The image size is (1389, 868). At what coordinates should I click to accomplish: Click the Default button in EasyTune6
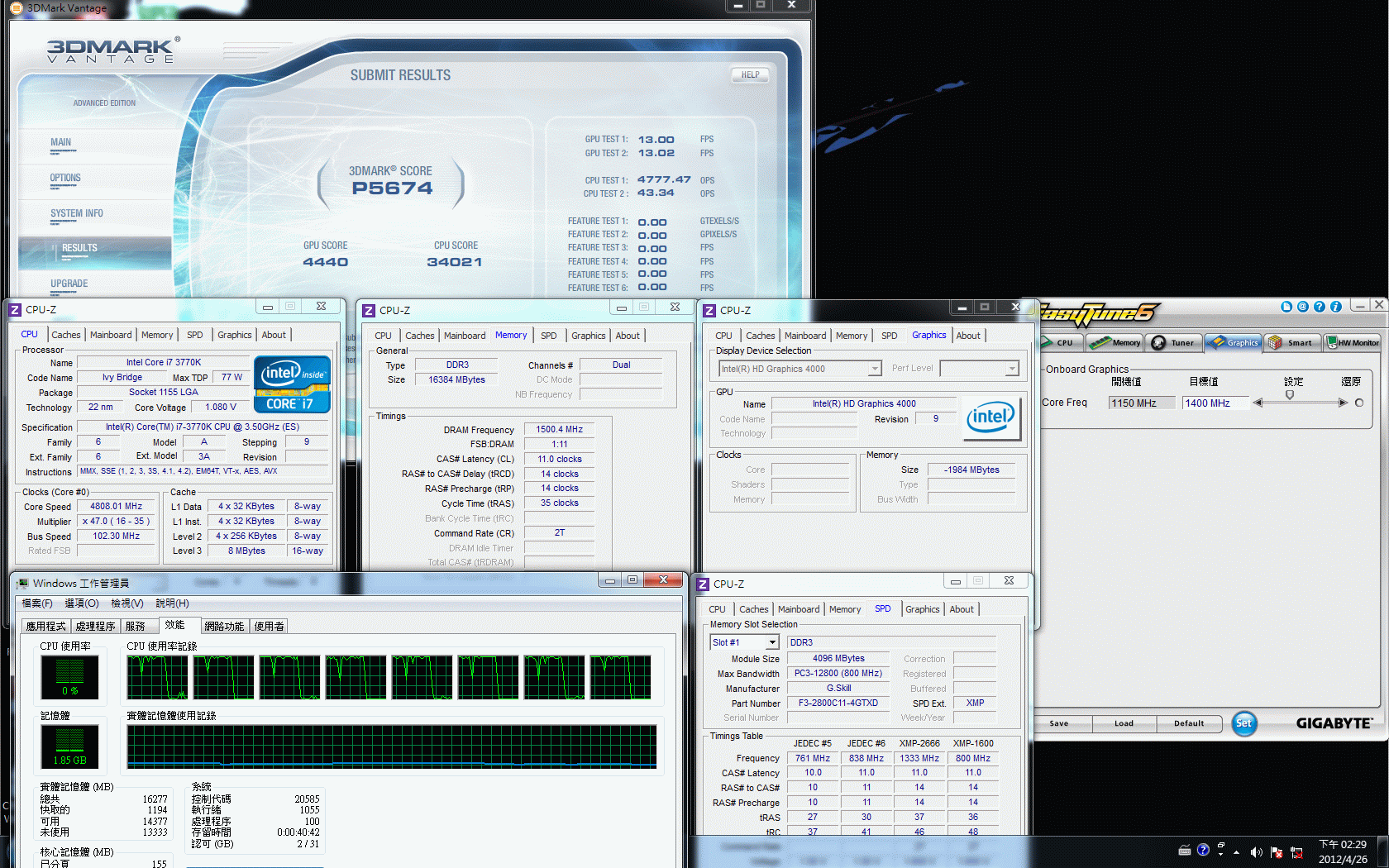click(x=1189, y=723)
